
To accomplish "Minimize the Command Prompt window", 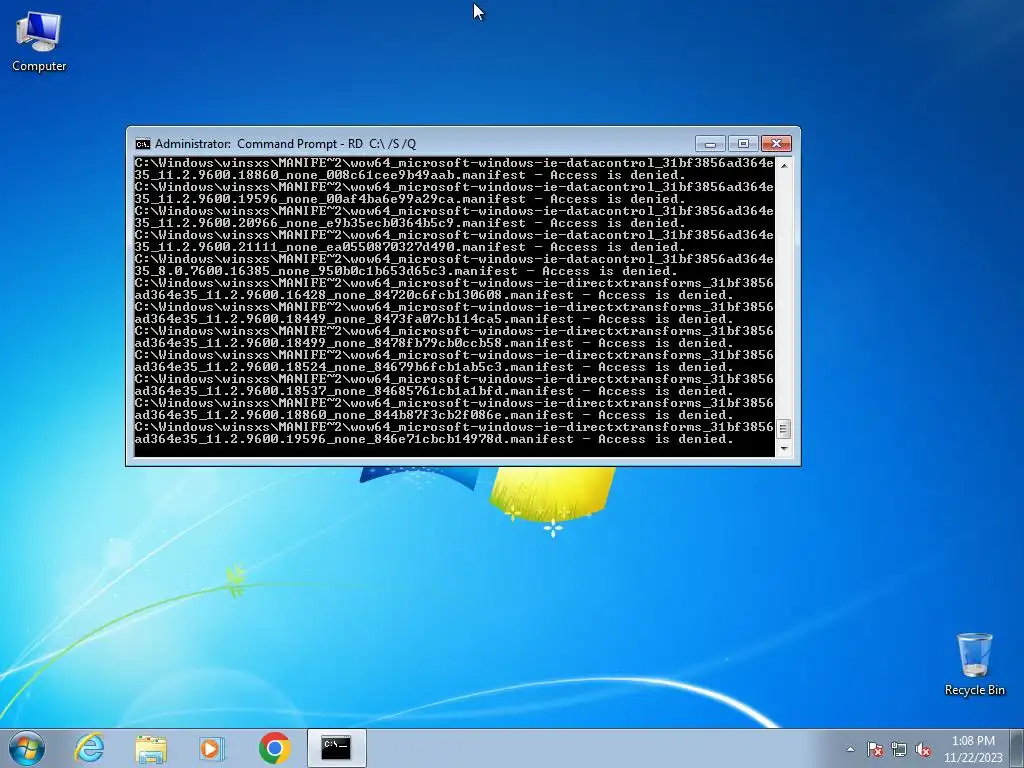I will click(x=711, y=144).
